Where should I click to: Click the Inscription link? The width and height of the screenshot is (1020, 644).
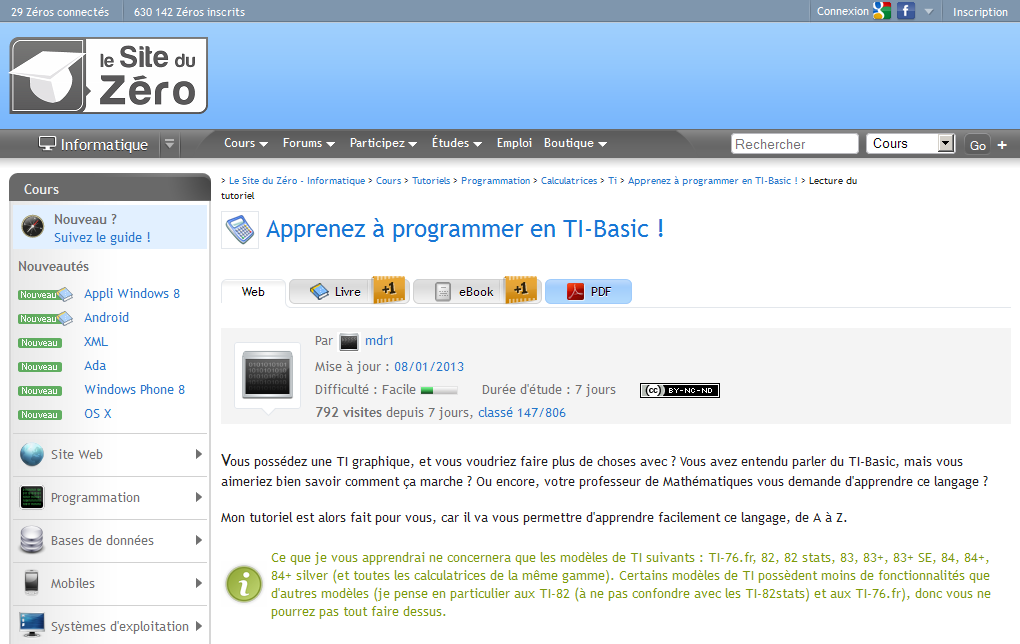click(x=980, y=12)
